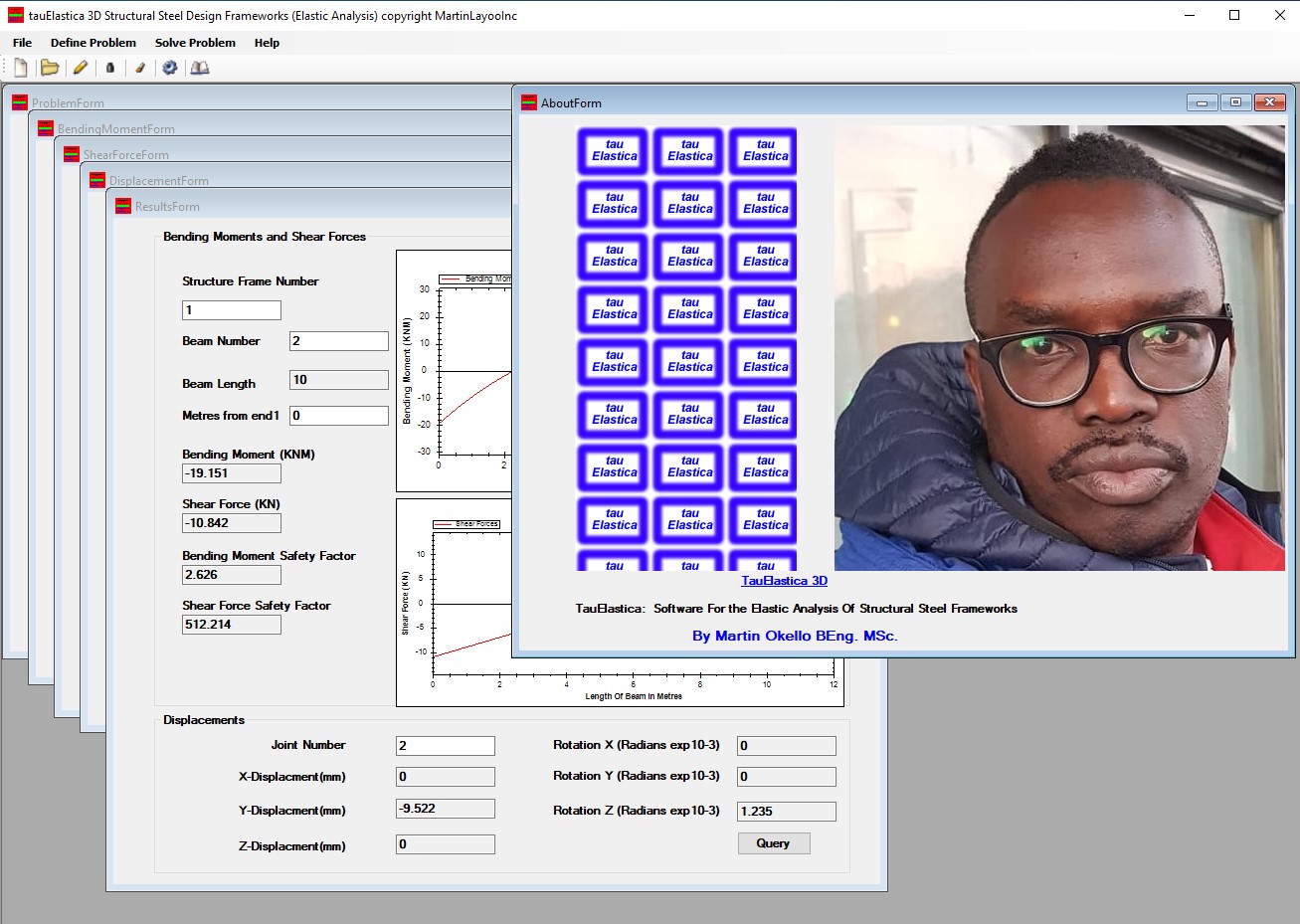Click the Joint Number input field
Image resolution: width=1300 pixels, height=924 pixels.
coord(446,746)
